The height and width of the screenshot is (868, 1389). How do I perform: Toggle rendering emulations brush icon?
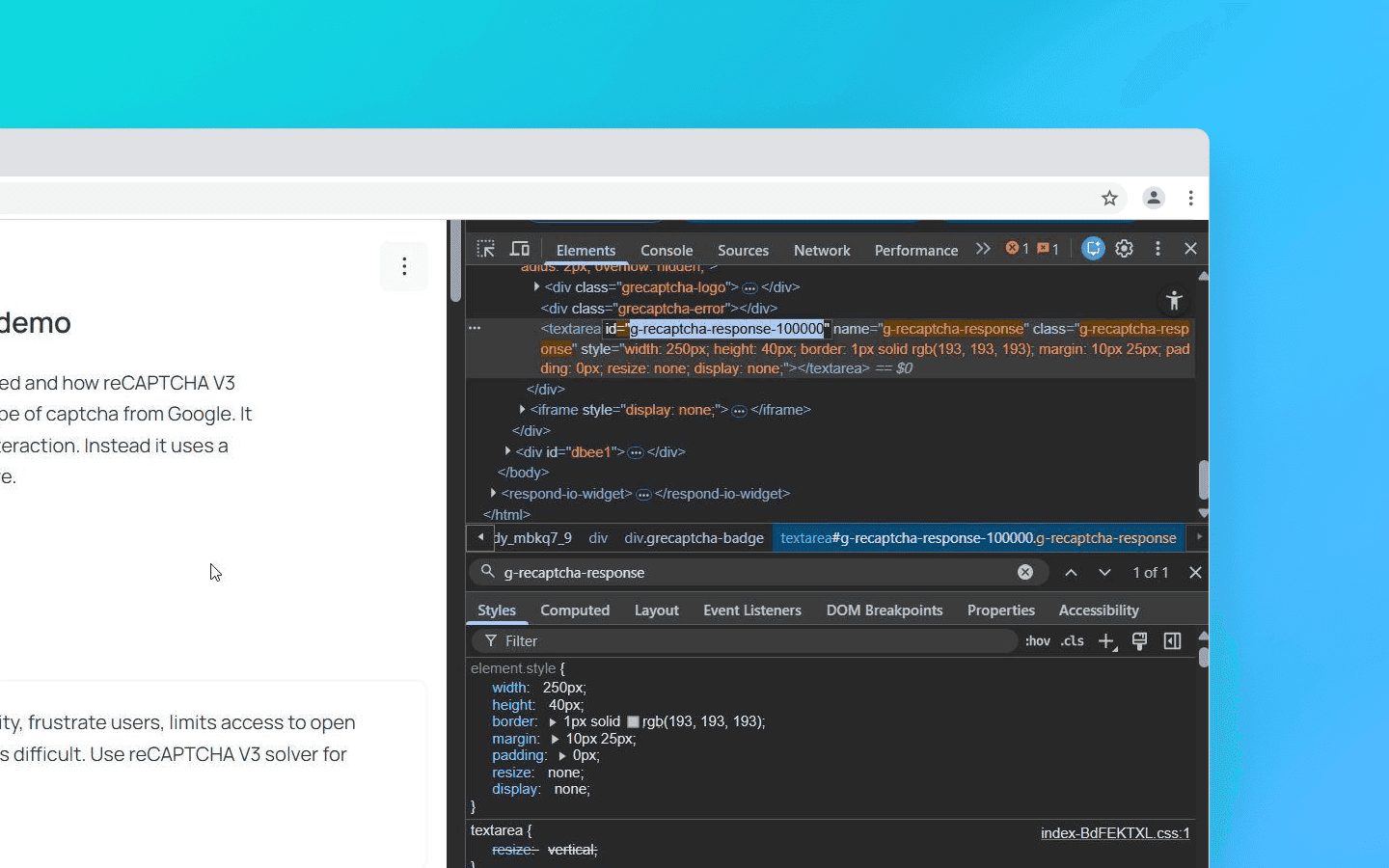[x=1139, y=641]
